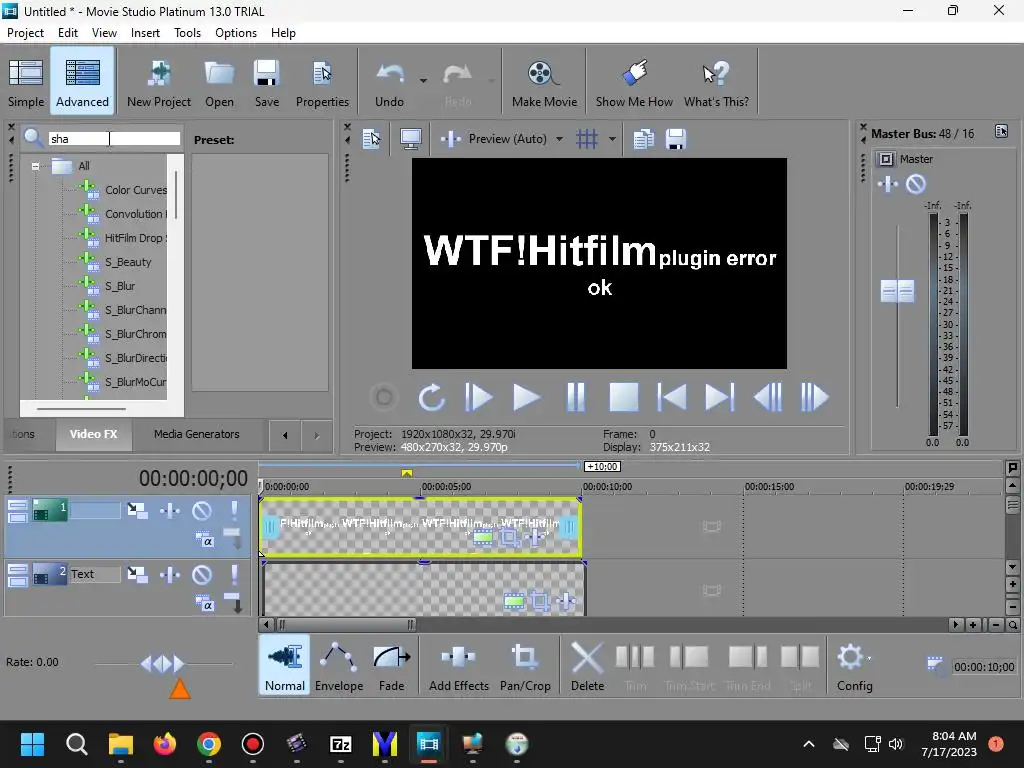The width and height of the screenshot is (1024, 768).
Task: Mute video track 1
Action: click(x=202, y=510)
